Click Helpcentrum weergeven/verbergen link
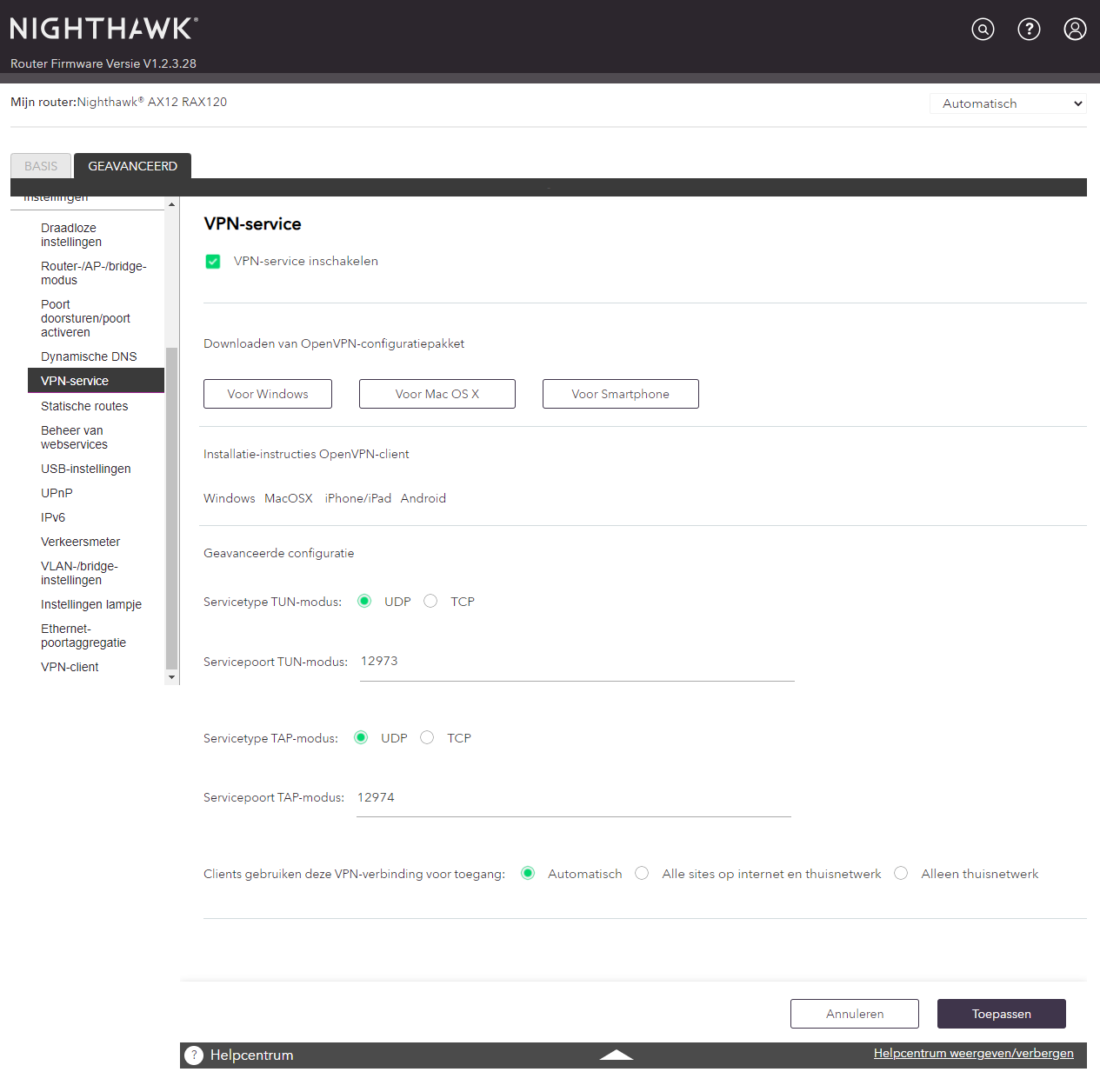 tap(974, 1053)
